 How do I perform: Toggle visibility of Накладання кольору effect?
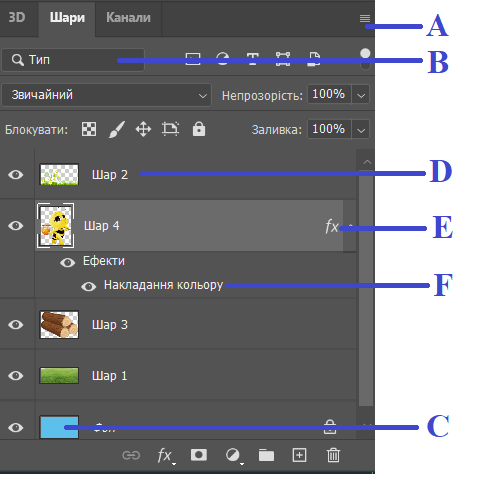[88, 286]
